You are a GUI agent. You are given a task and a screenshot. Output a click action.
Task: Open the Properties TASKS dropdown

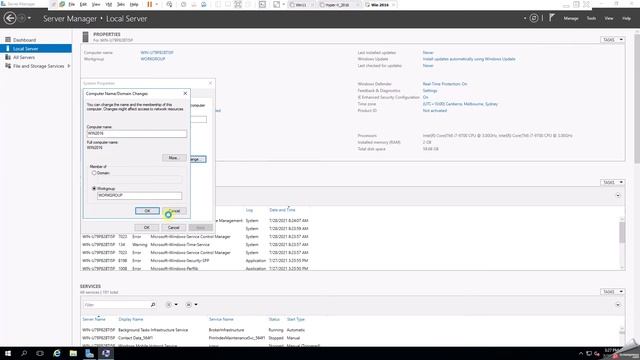point(612,40)
